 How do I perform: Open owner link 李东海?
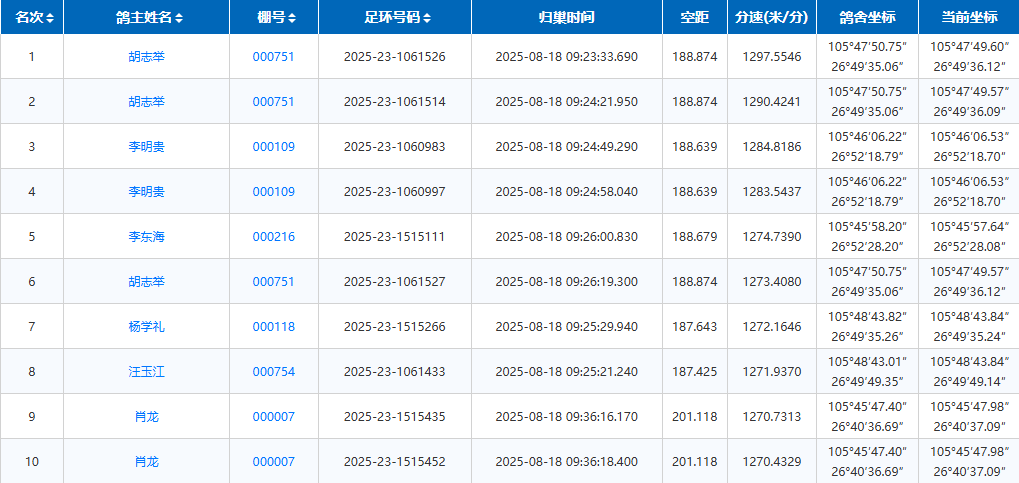pos(146,237)
